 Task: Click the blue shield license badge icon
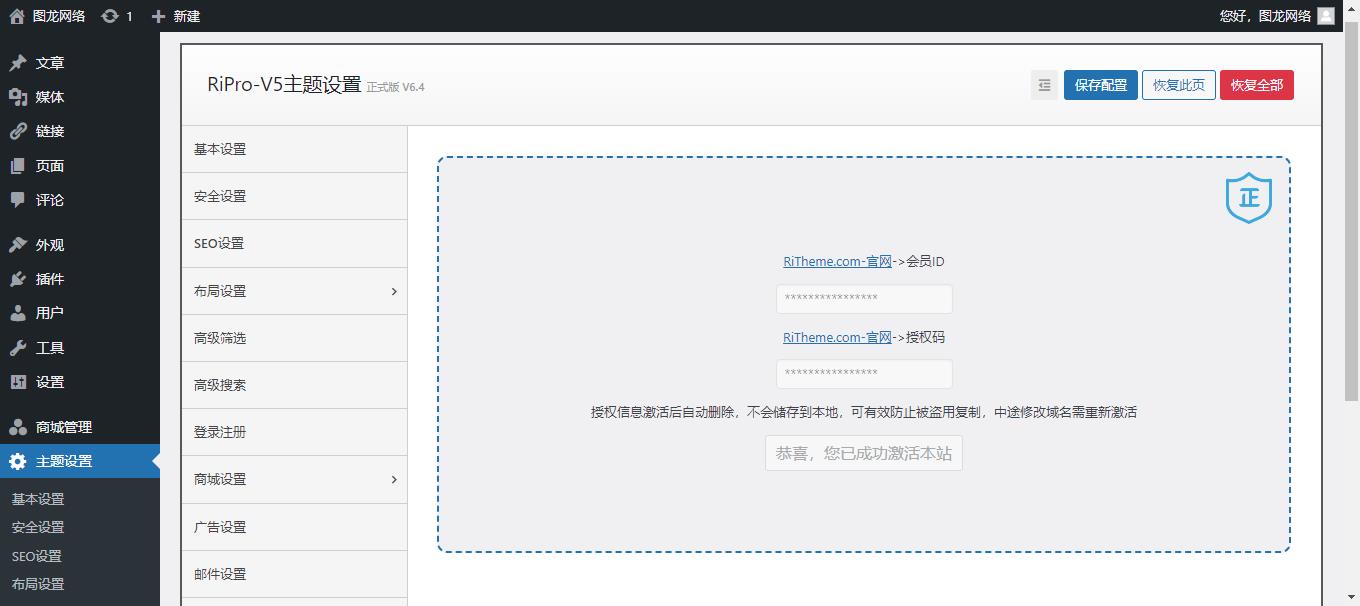tap(1248, 199)
